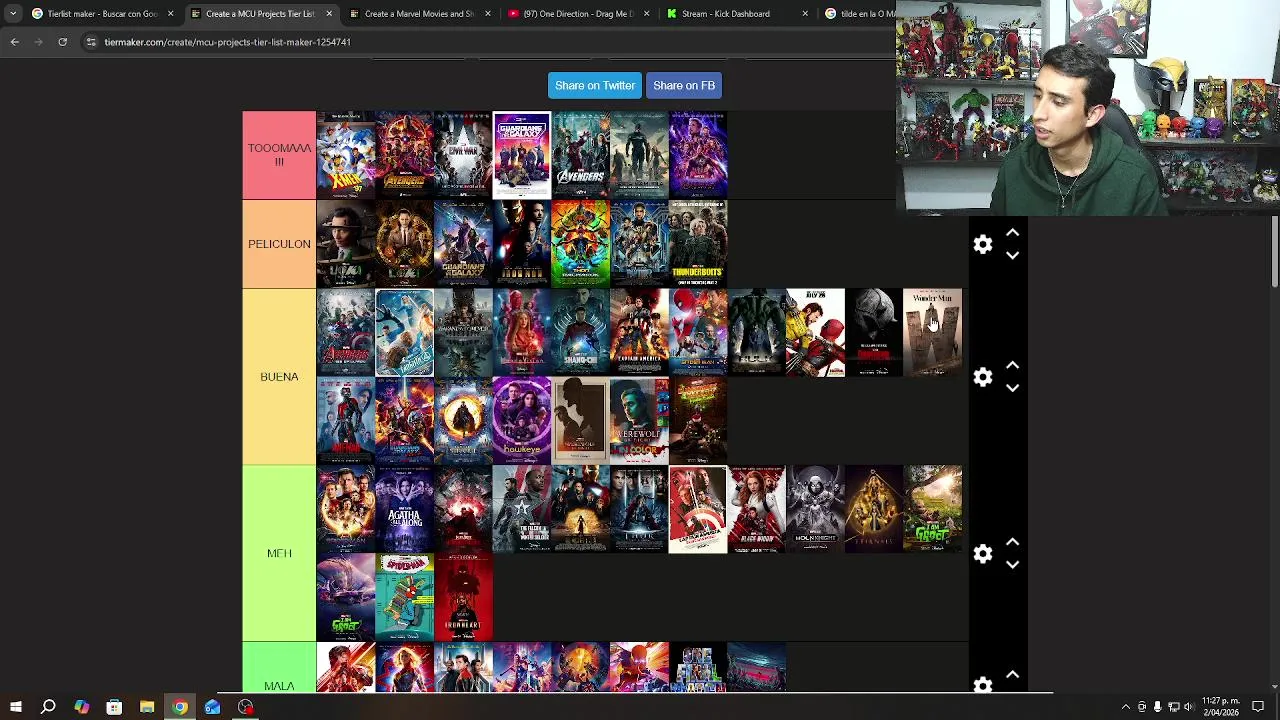
Task: Select the BUENA tier label
Action: coord(279,377)
